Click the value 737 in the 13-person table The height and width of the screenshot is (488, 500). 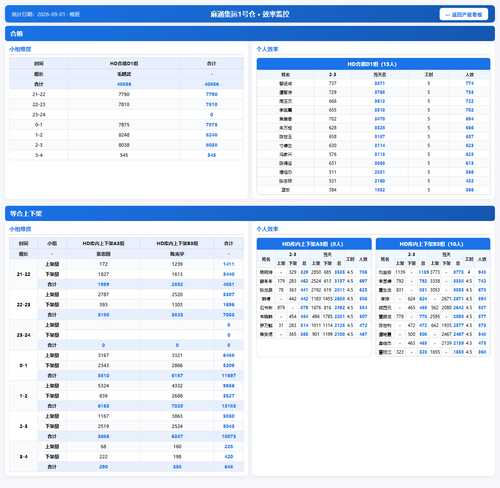[x=333, y=83]
